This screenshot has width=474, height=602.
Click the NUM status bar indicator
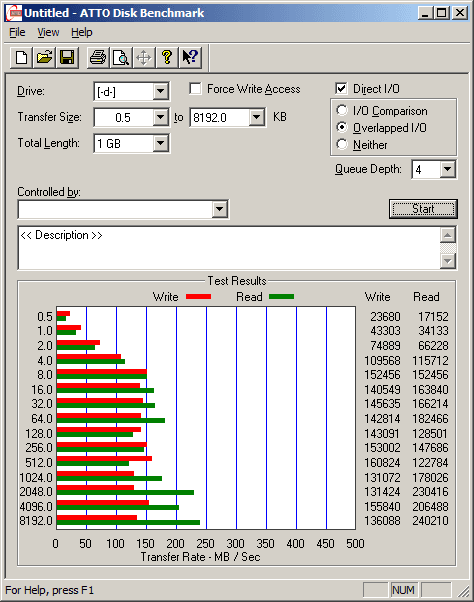[x=403, y=590]
